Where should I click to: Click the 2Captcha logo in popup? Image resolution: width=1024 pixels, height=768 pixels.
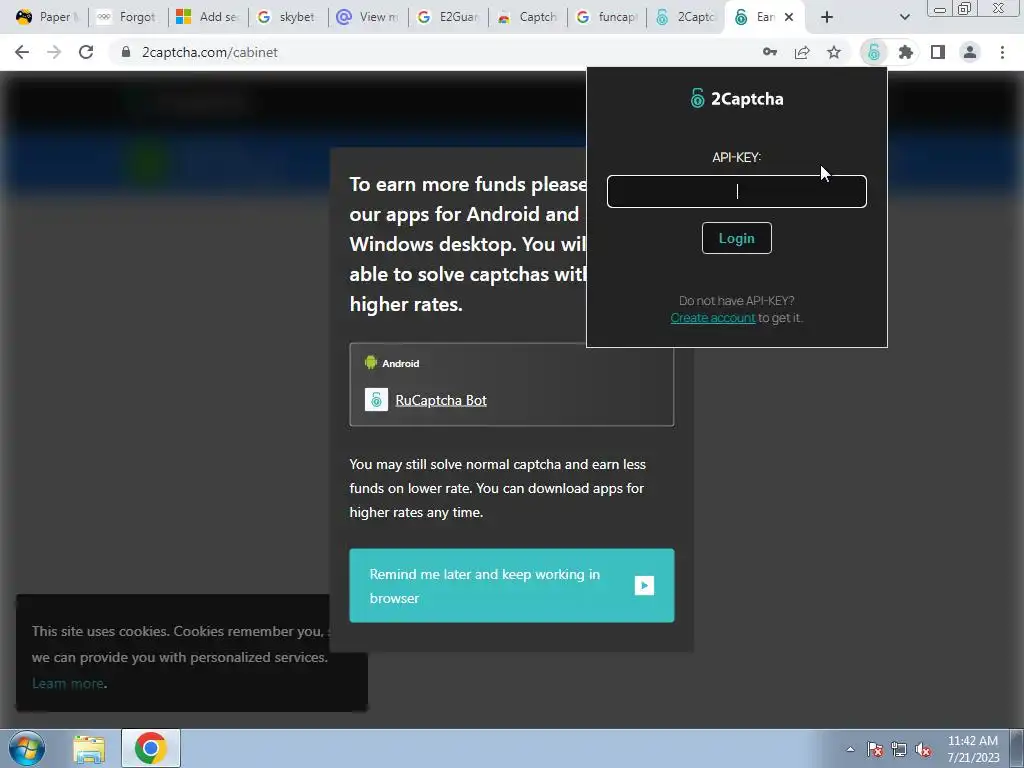click(x=737, y=99)
